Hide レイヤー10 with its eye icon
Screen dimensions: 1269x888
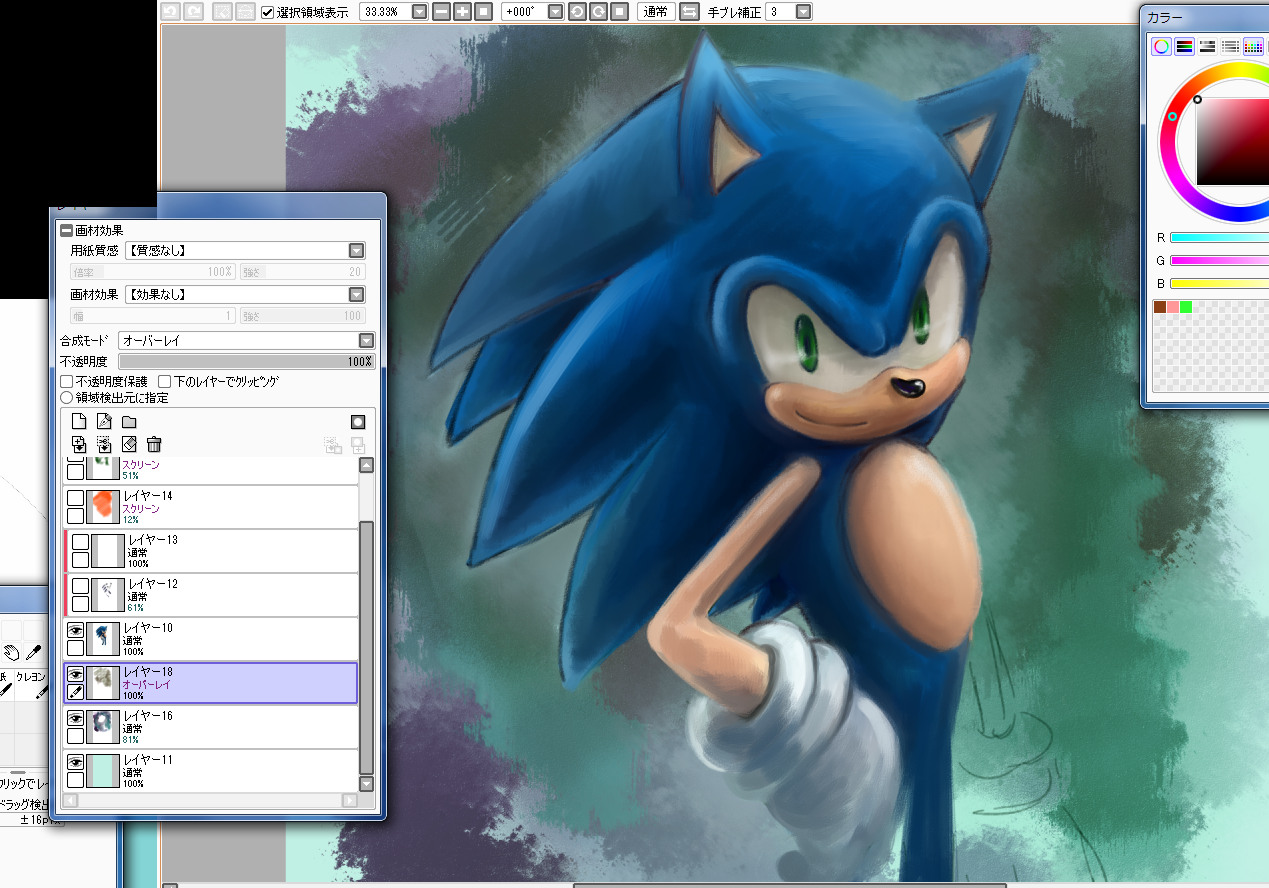(75, 631)
